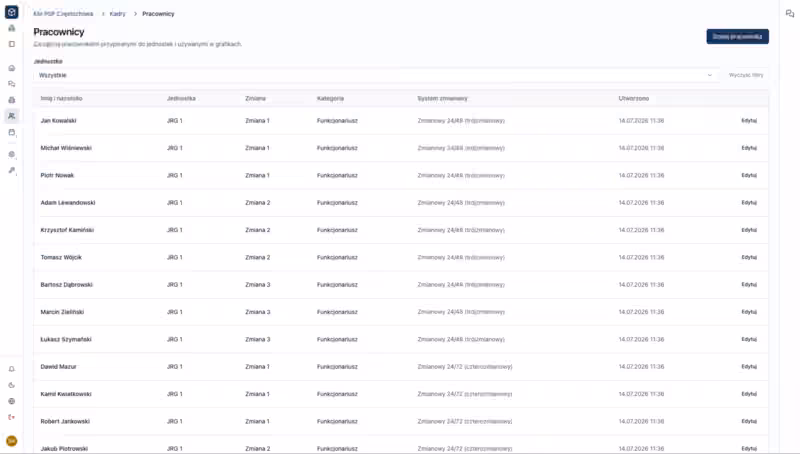
Task: Click Edytuj for Adam Lewandowski
Action: (x=749, y=203)
